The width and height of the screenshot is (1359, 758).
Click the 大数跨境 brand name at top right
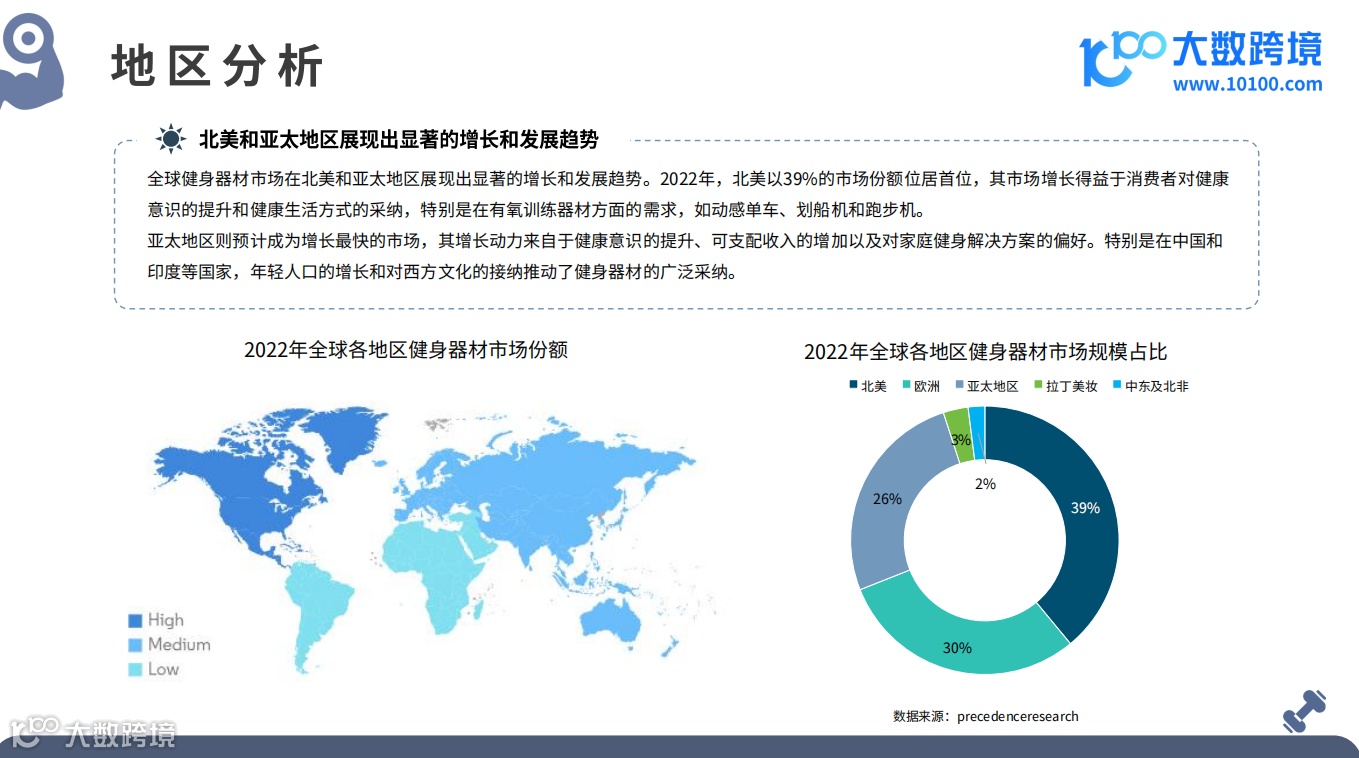pyautogui.click(x=1247, y=48)
